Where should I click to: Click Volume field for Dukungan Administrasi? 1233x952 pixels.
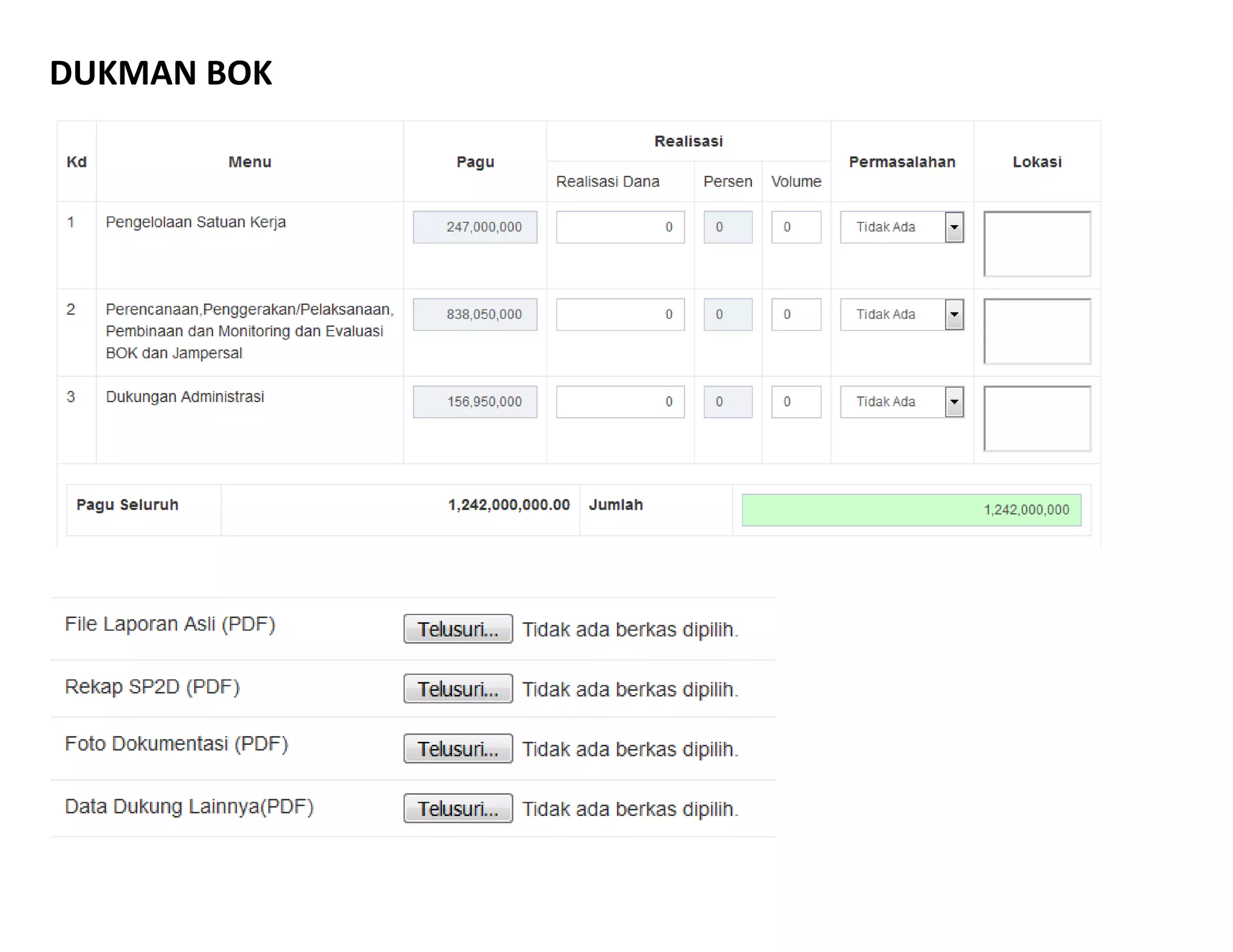(x=796, y=401)
